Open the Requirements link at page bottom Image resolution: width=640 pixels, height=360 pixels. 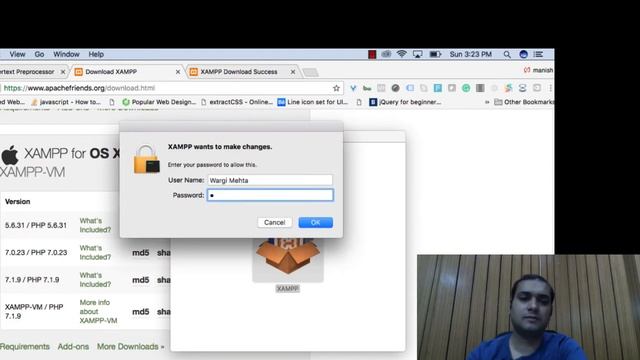click(x=24, y=347)
